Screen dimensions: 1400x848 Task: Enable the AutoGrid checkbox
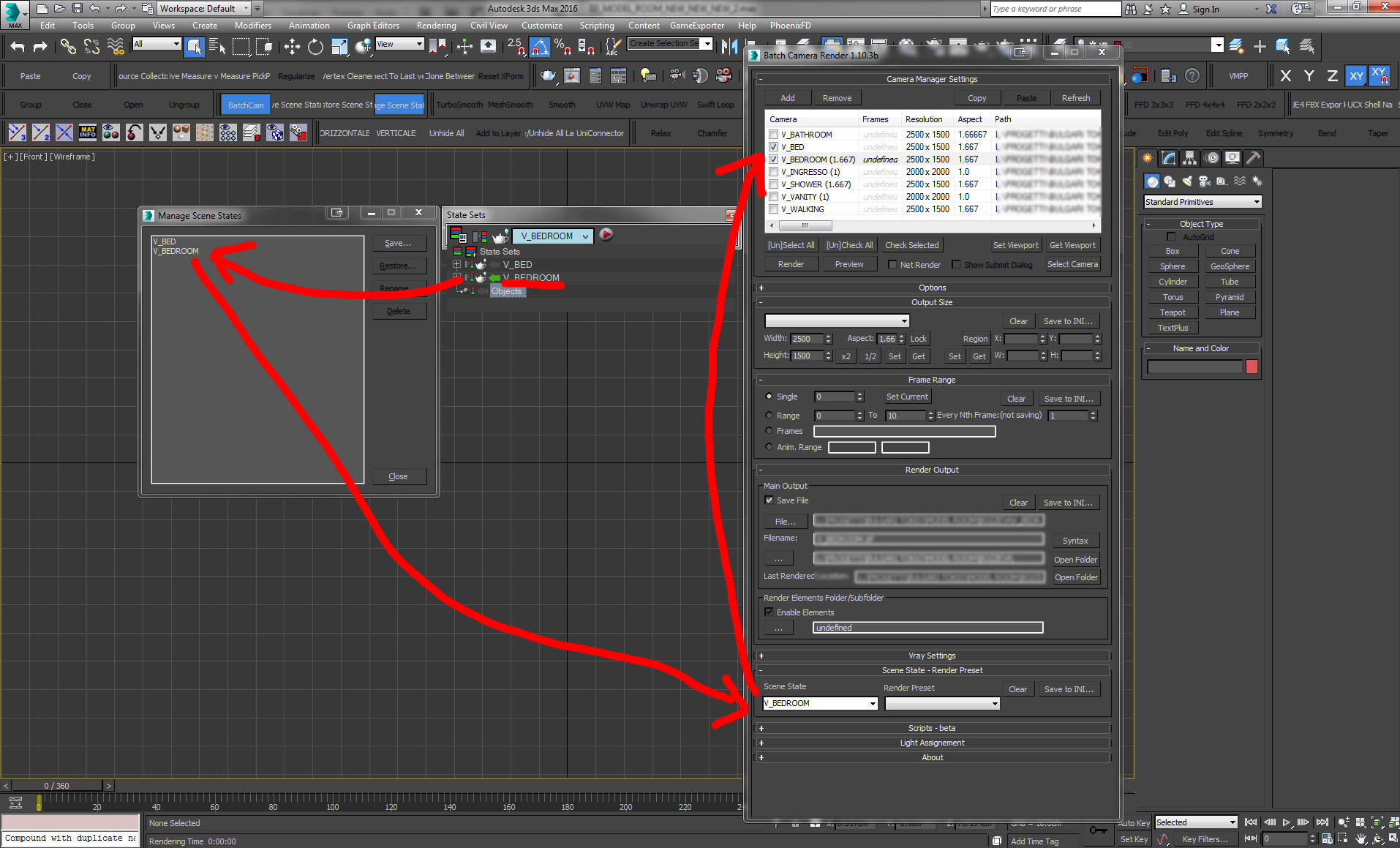tap(1171, 237)
